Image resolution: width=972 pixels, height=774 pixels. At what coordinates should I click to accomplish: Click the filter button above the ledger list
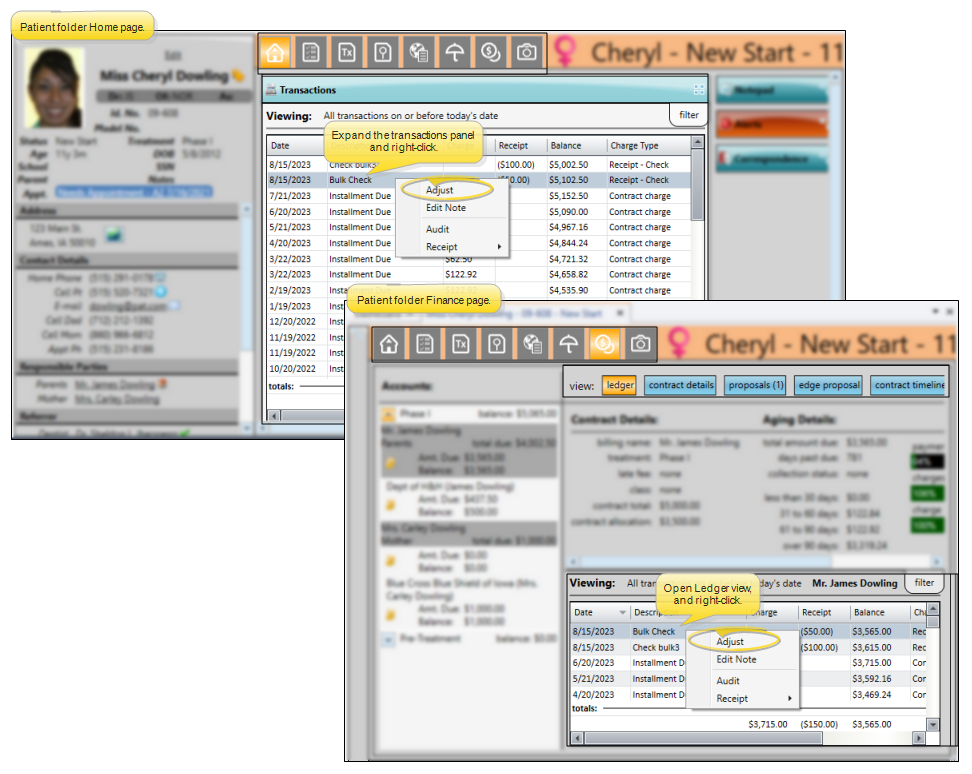[924, 583]
